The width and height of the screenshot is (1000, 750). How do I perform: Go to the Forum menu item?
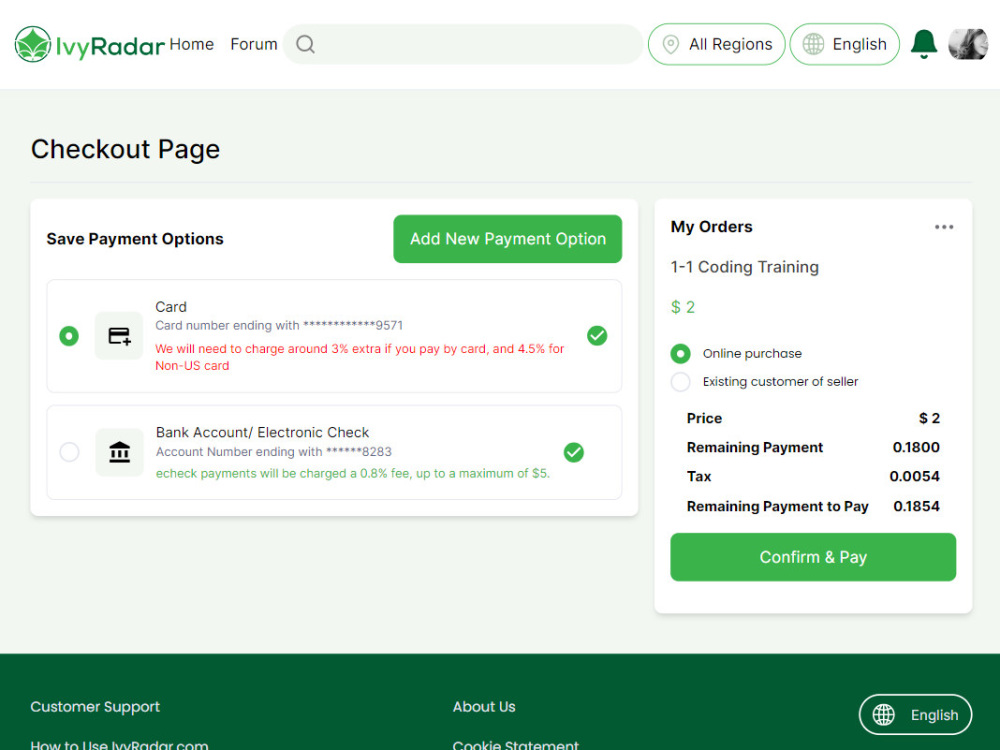click(x=254, y=44)
